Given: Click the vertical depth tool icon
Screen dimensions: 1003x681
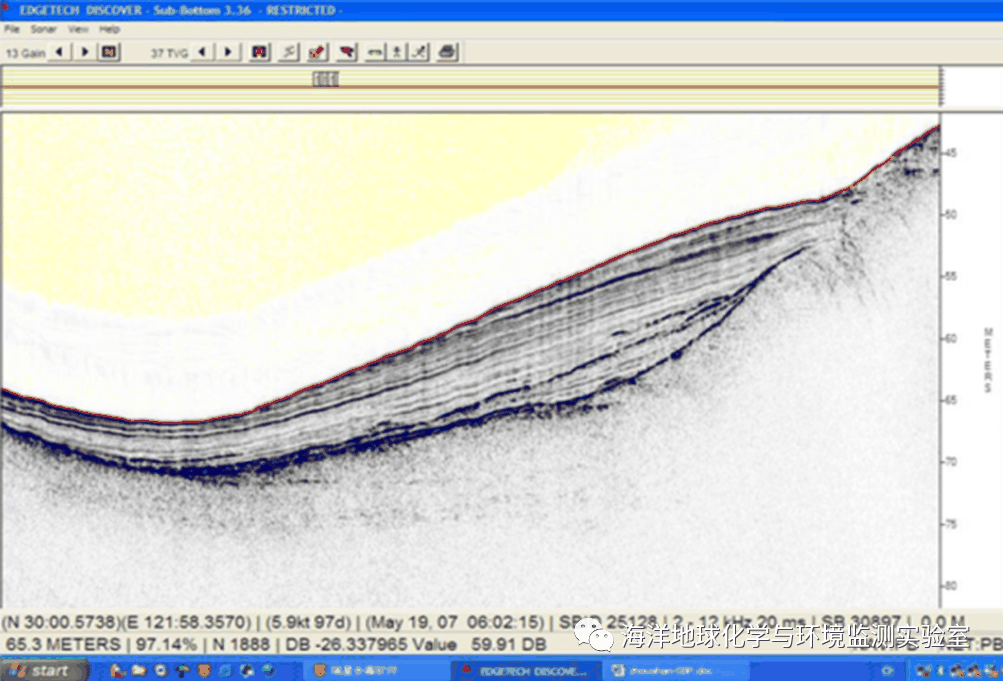Looking at the screenshot, I should pyautogui.click(x=397, y=51).
